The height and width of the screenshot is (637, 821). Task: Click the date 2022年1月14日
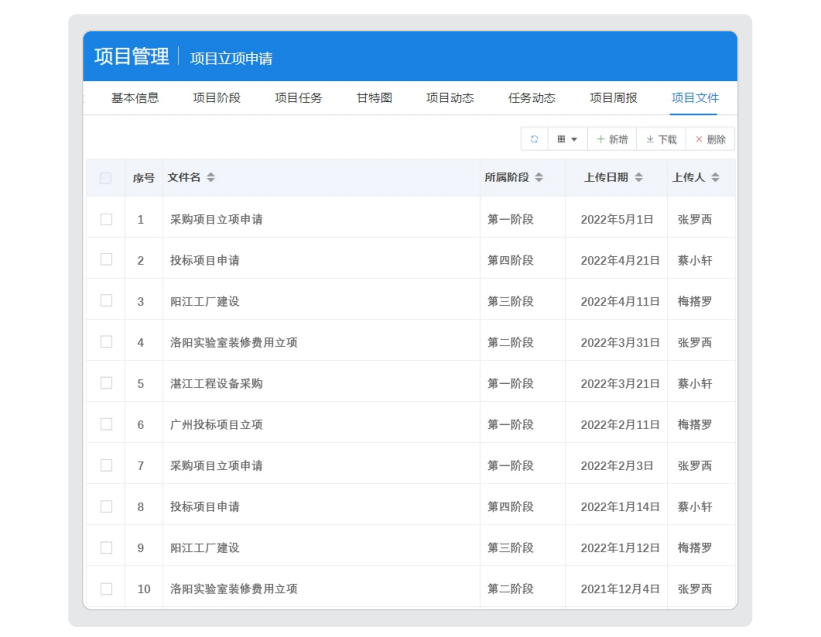(620, 507)
